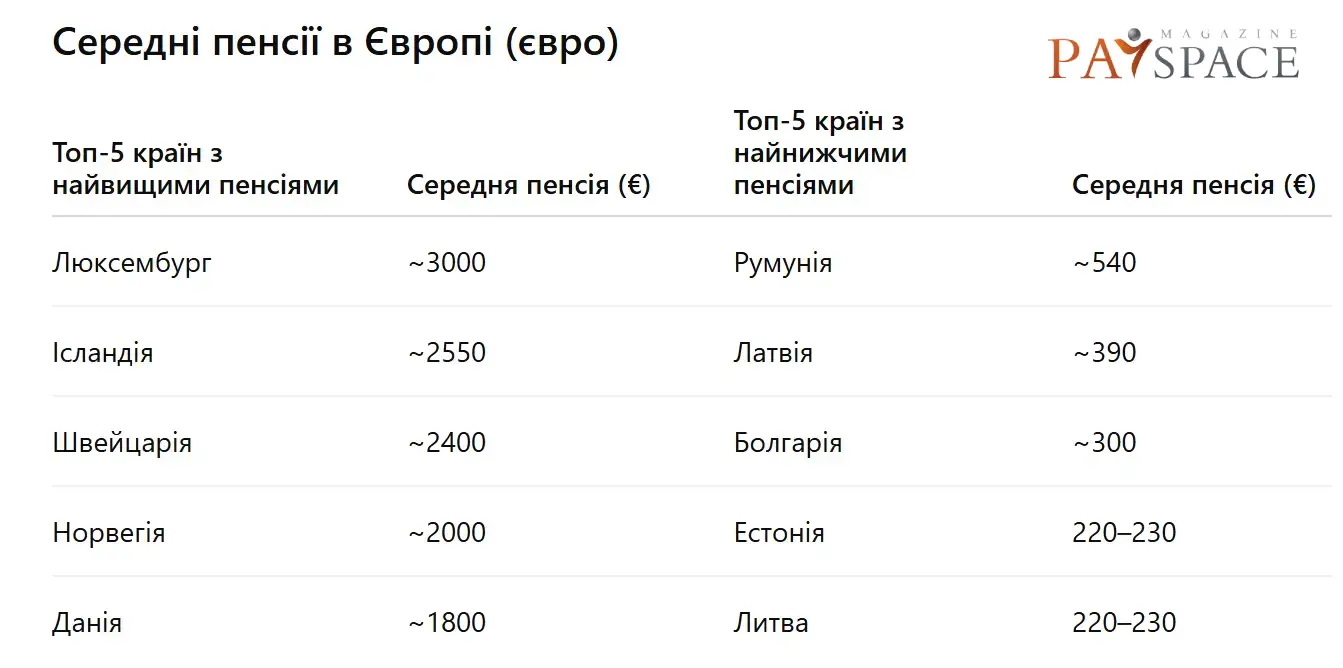Select the Люксембург cell
This screenshot has height=668, width=1343.
point(132,263)
